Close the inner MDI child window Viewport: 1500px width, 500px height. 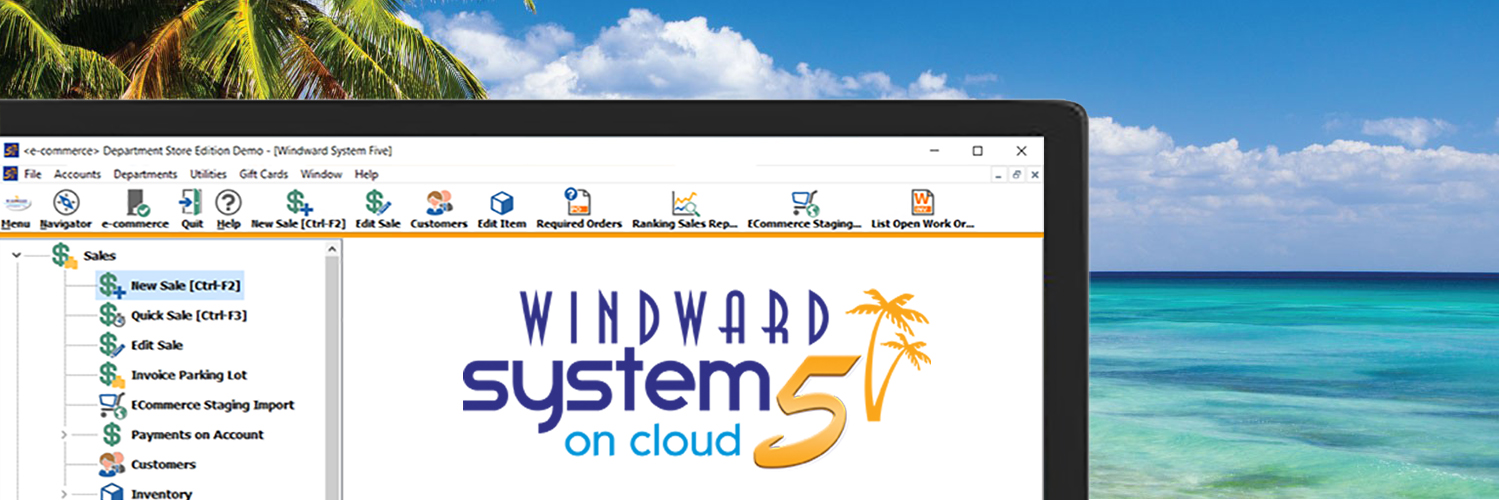tap(1034, 174)
